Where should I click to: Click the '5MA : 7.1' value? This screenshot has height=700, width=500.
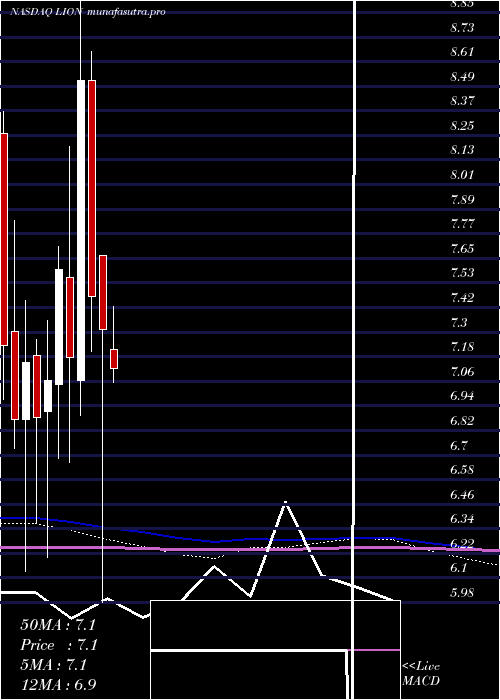(x=53, y=665)
